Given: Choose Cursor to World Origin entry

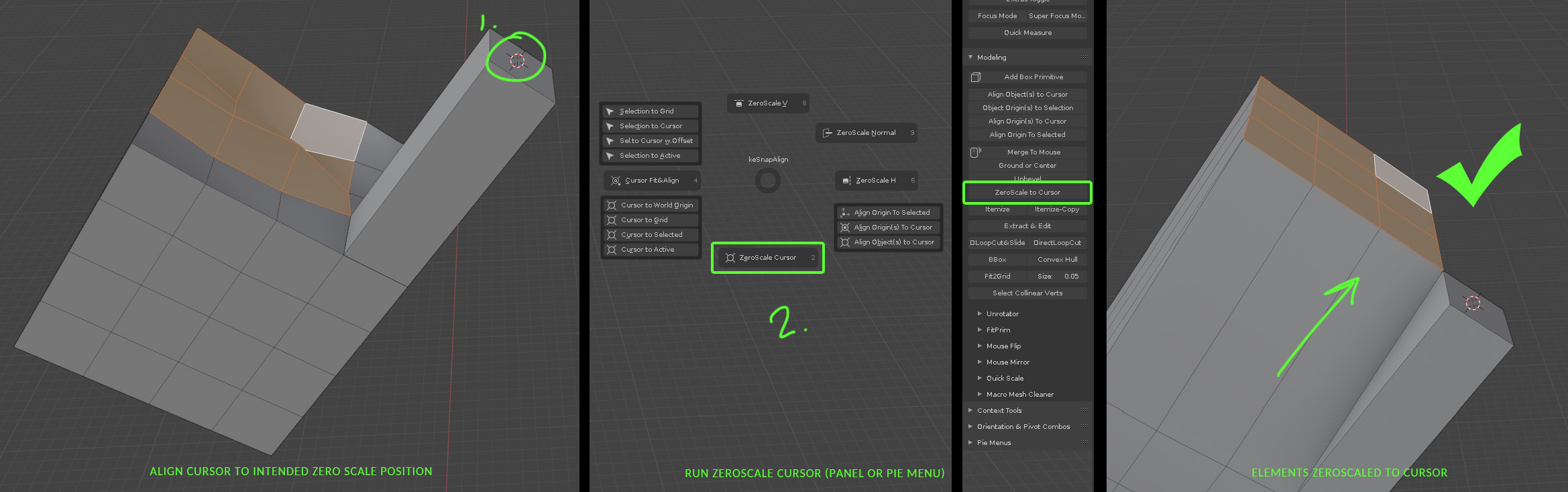Looking at the screenshot, I should pos(656,205).
